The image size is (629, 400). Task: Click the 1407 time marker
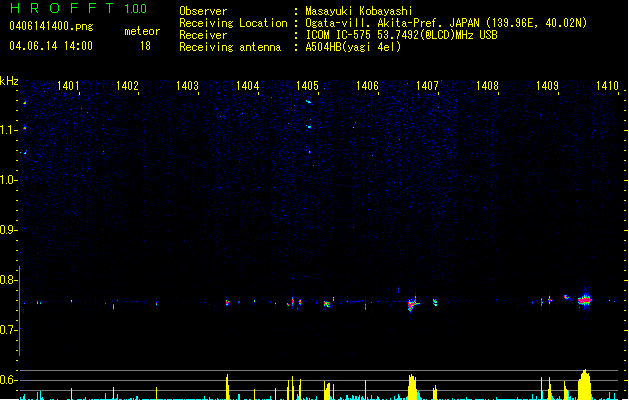tap(427, 86)
